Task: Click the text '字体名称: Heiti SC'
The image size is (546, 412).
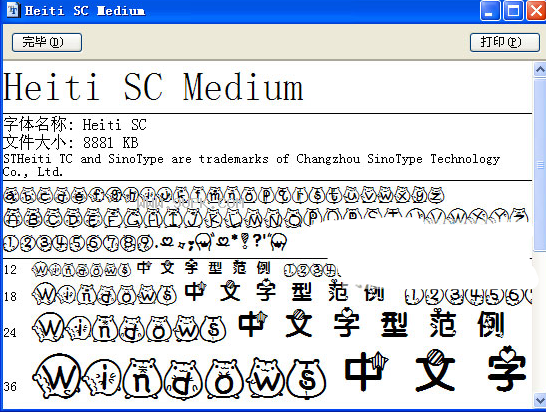Action: point(75,124)
